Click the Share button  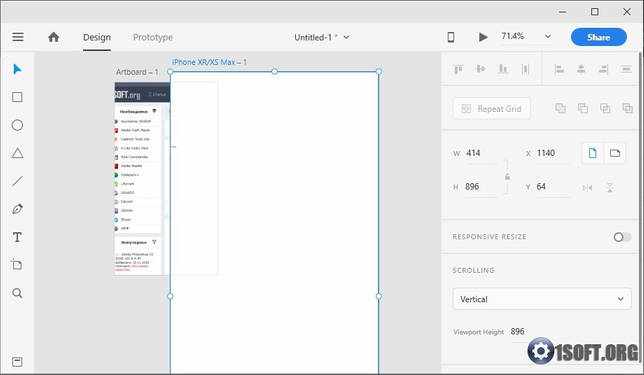[x=598, y=37]
